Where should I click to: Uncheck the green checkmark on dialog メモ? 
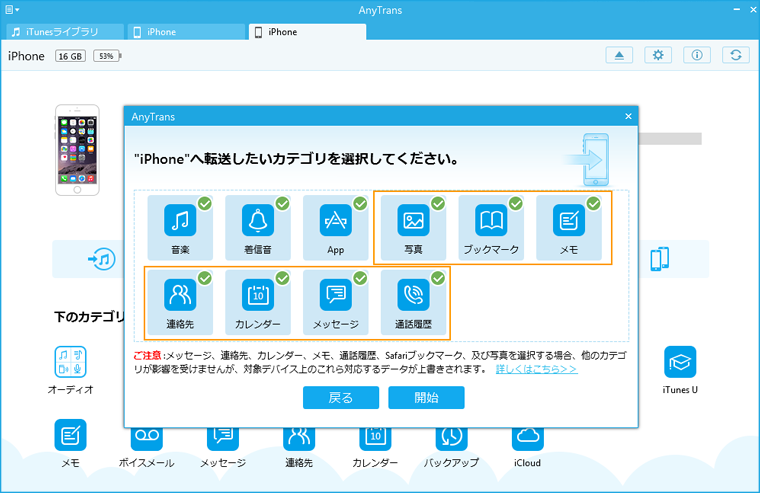tap(594, 204)
